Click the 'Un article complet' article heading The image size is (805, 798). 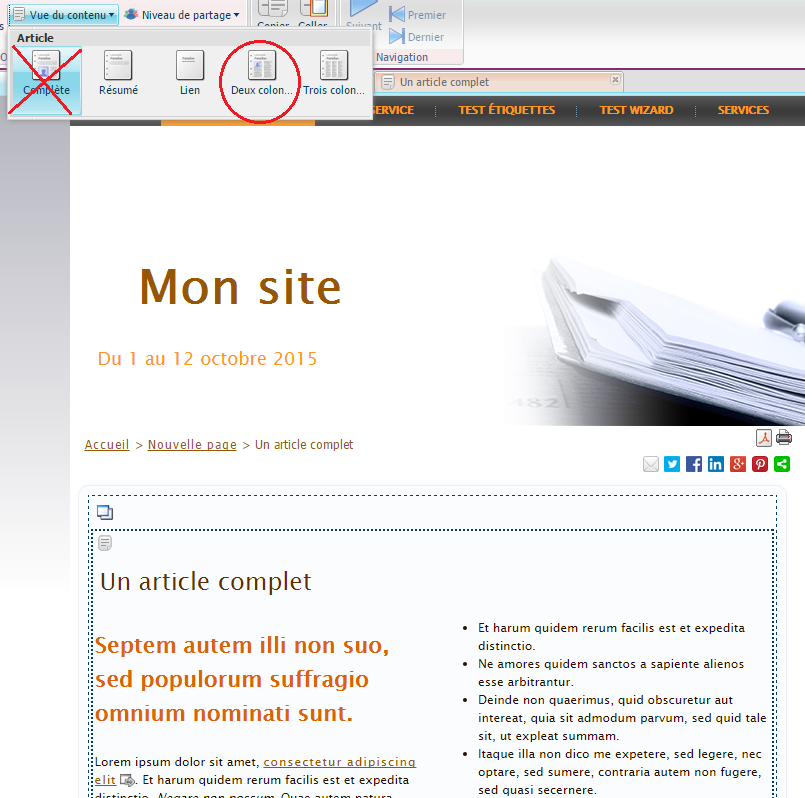pyautogui.click(x=205, y=582)
